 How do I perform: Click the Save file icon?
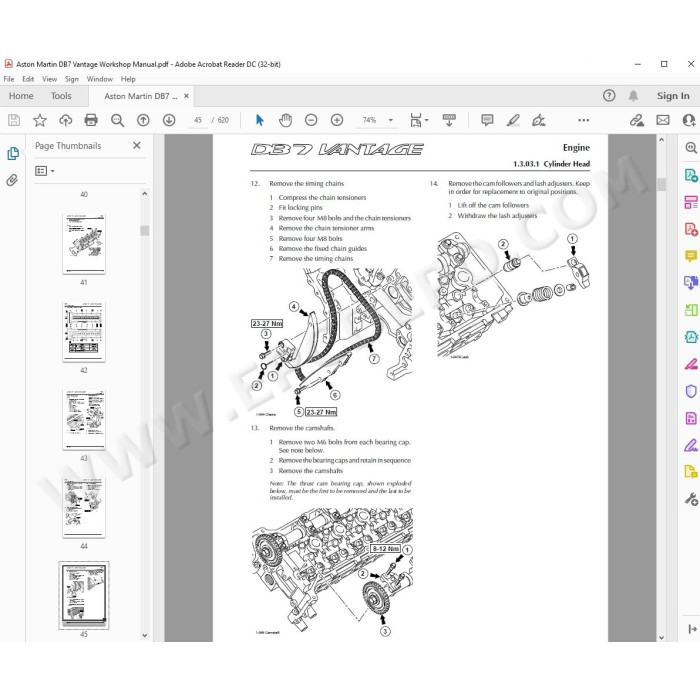pos(14,120)
